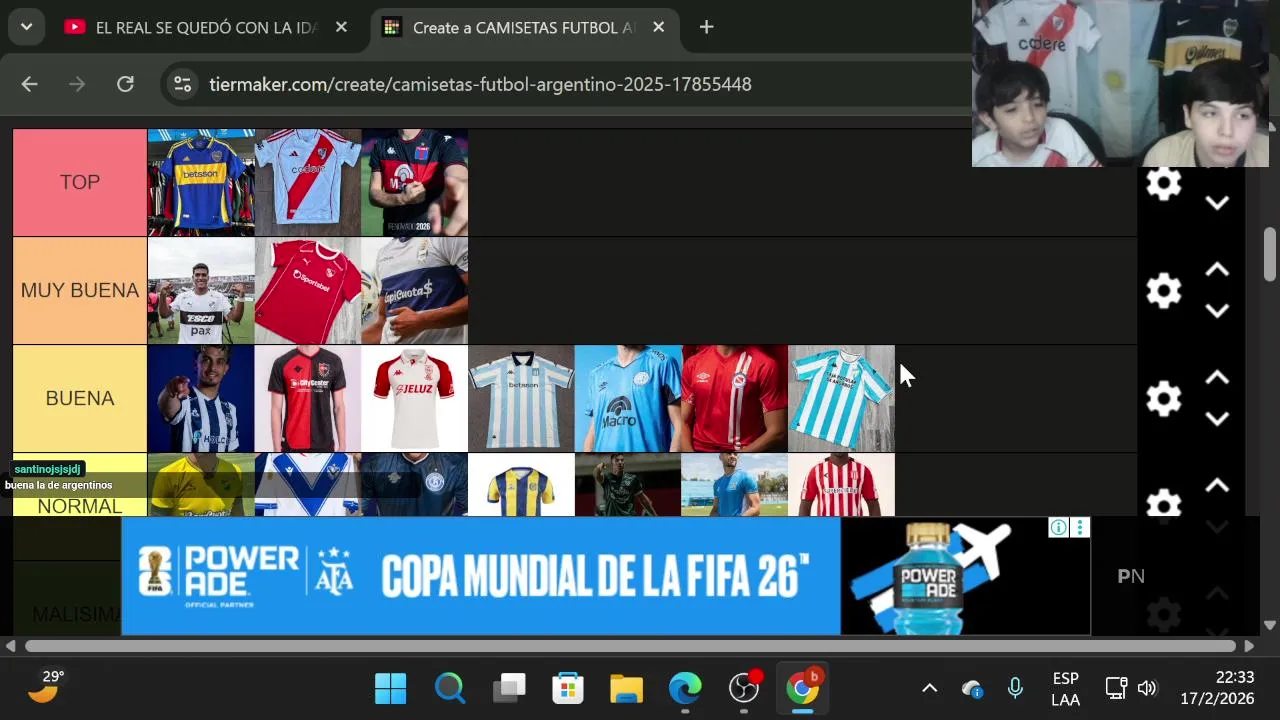Image resolution: width=1280 pixels, height=720 pixels.
Task: Select the navy-white striped jersey in MUY BUENA
Action: point(415,290)
